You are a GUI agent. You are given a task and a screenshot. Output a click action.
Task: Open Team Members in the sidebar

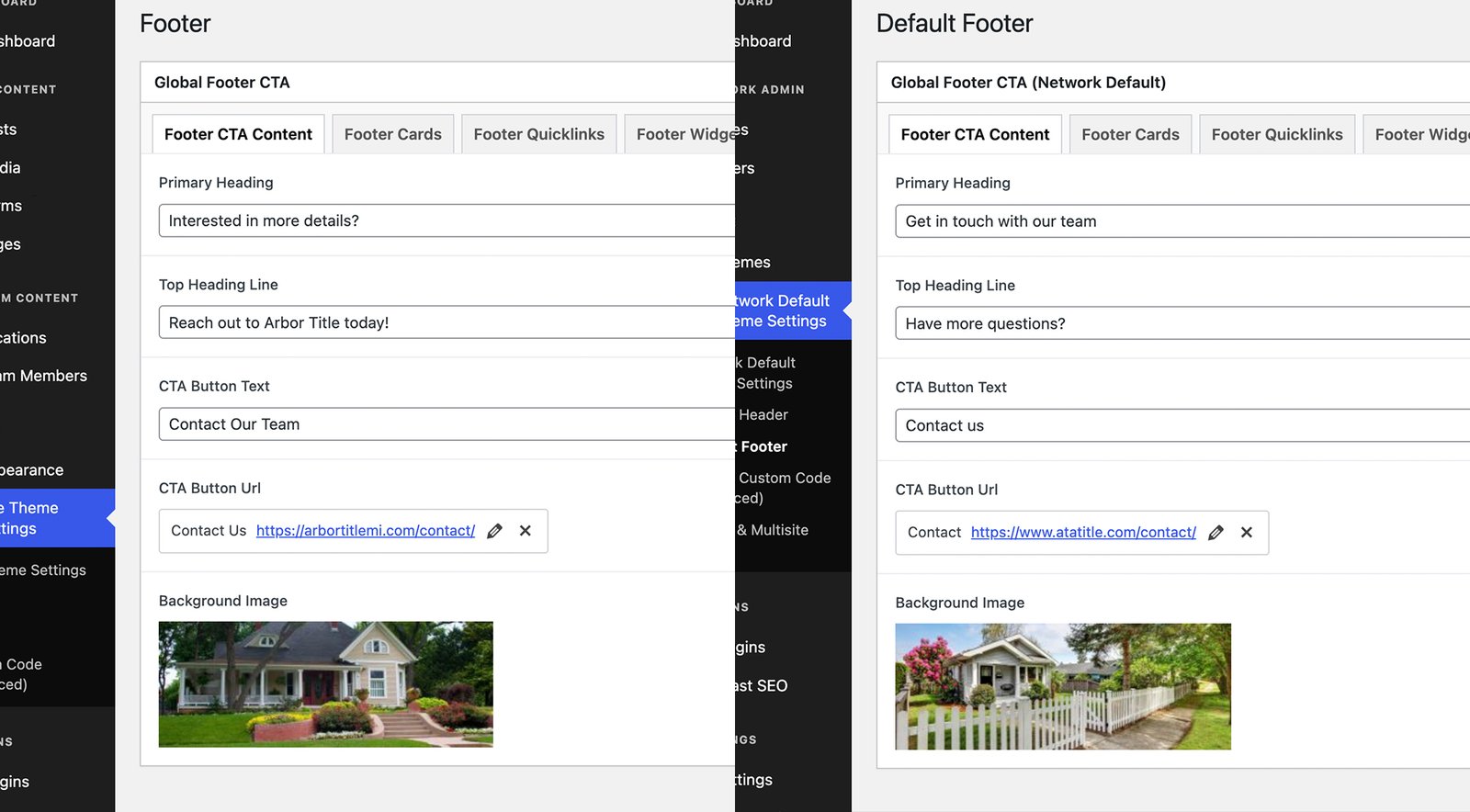pyautogui.click(x=46, y=376)
